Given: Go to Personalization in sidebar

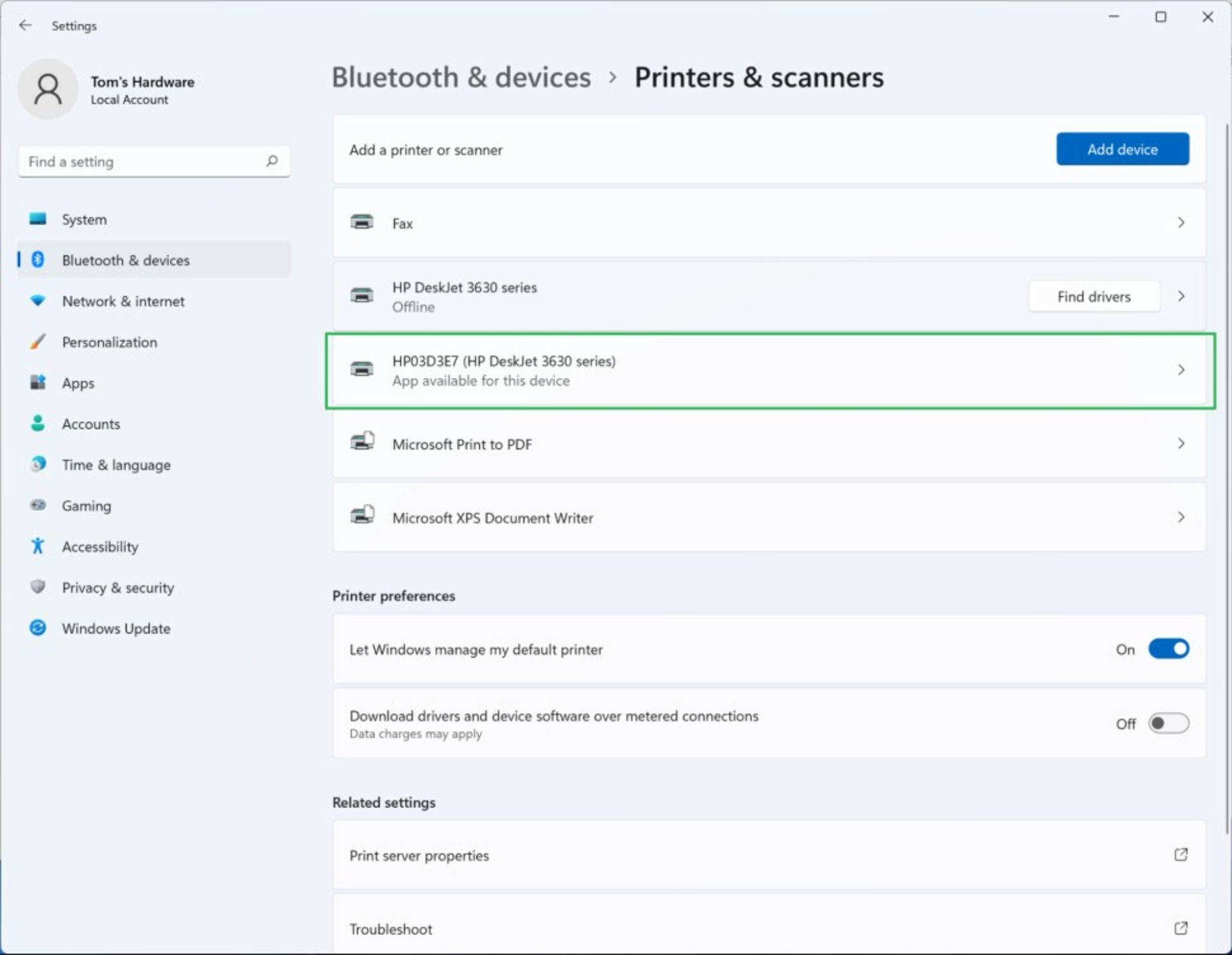Looking at the screenshot, I should (x=109, y=342).
